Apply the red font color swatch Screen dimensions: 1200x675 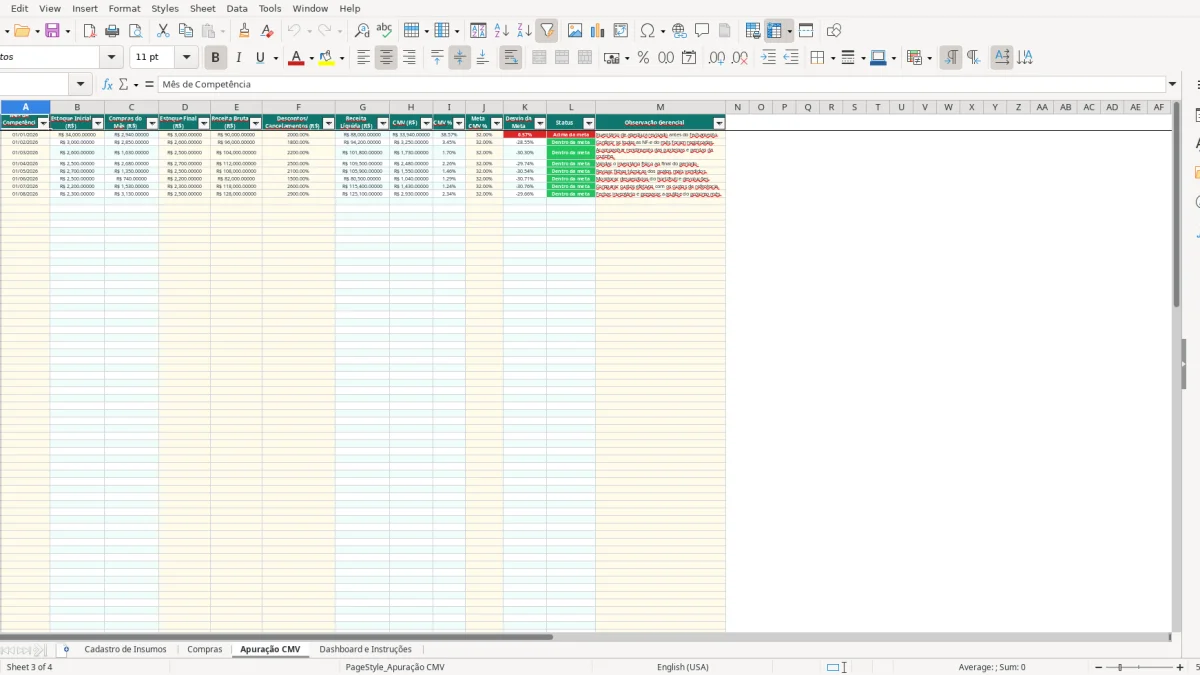pos(295,58)
